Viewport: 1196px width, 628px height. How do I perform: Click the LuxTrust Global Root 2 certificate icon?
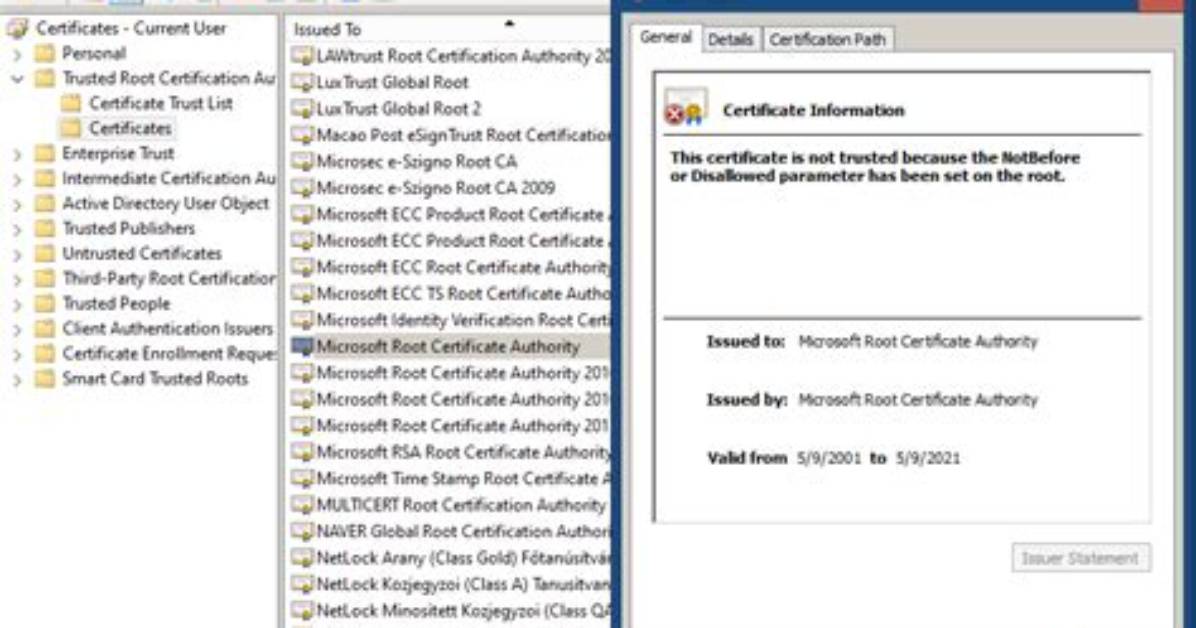pyautogui.click(x=302, y=109)
